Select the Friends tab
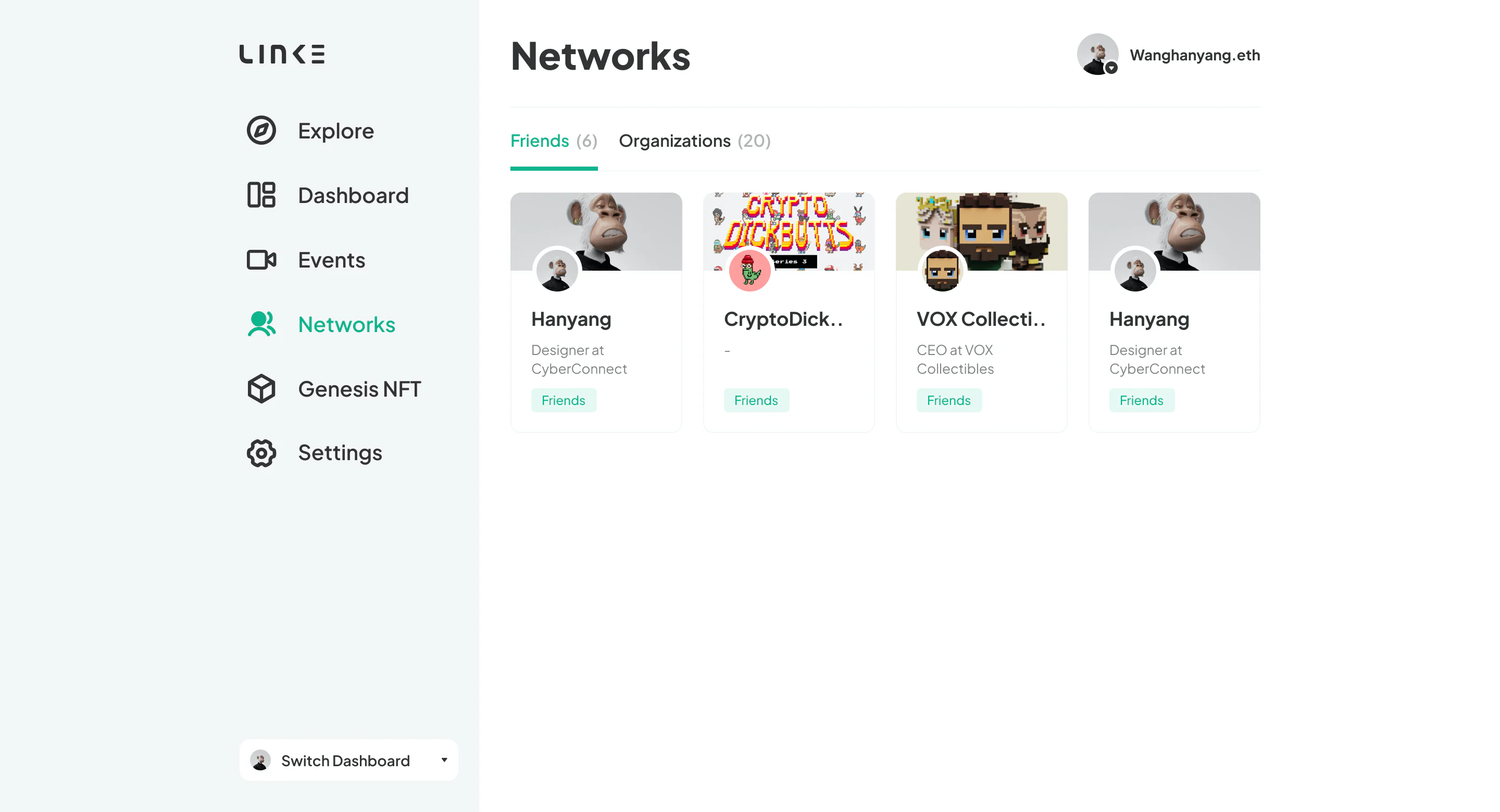This screenshot has height=812, width=1500. [x=554, y=141]
